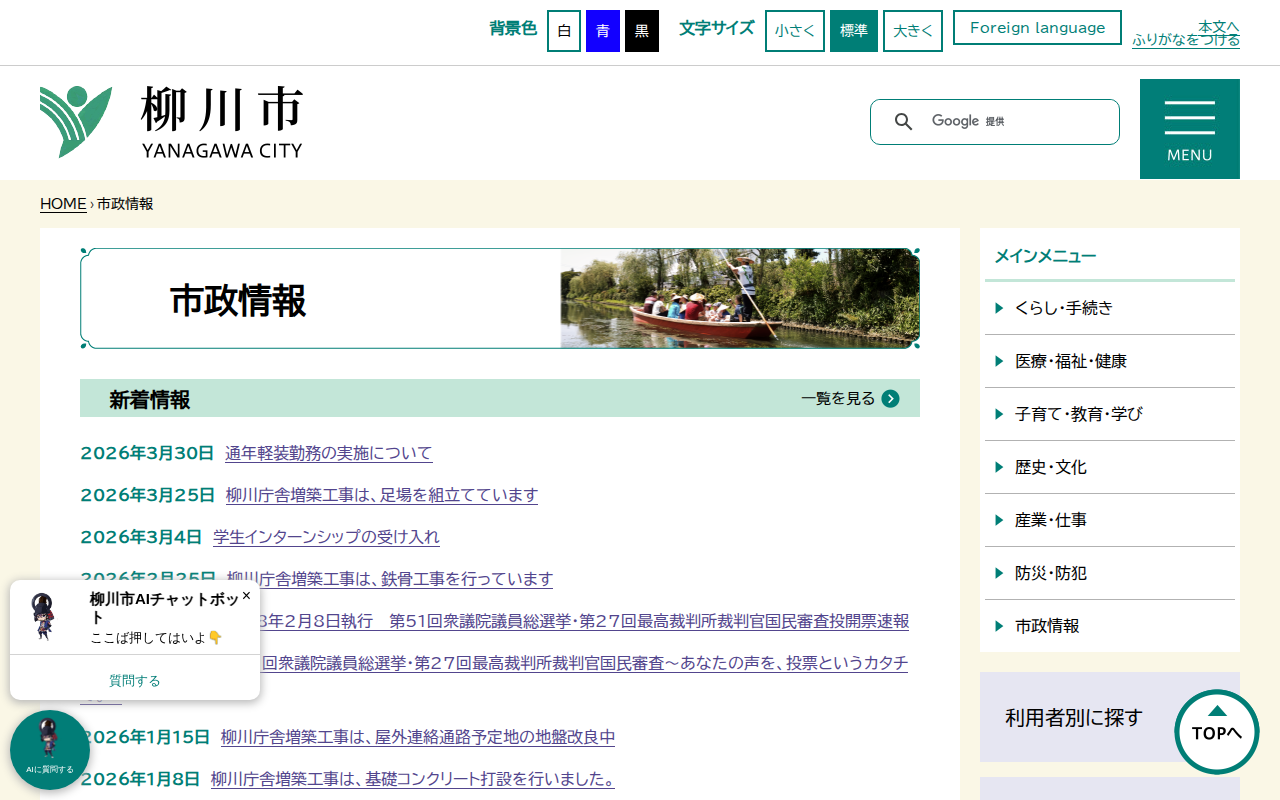This screenshot has height=800, width=1280.
Task: Open the あなたの声を、投票というカタチ link
Action: coord(585,663)
